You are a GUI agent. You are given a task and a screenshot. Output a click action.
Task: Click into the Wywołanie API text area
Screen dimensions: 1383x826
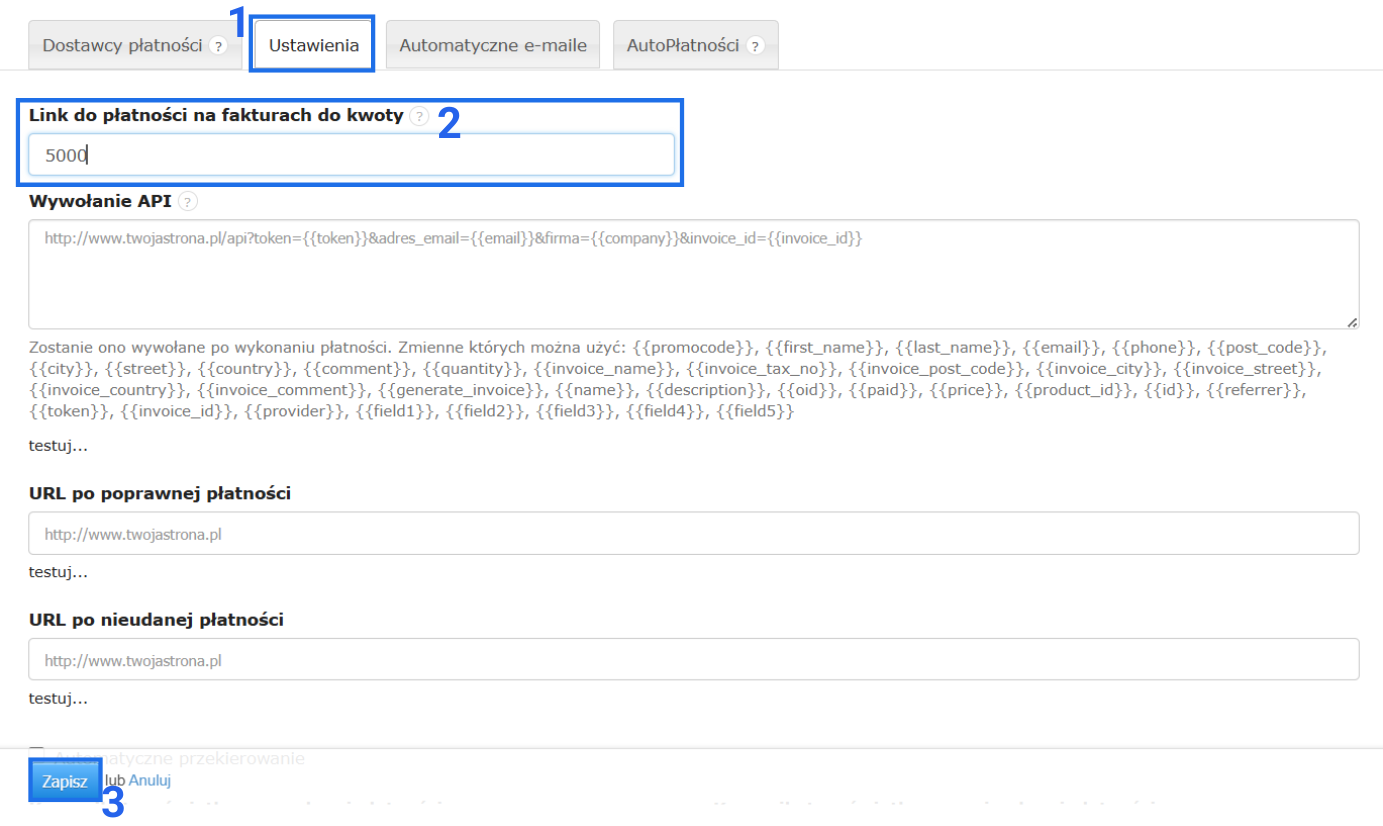[694, 274]
